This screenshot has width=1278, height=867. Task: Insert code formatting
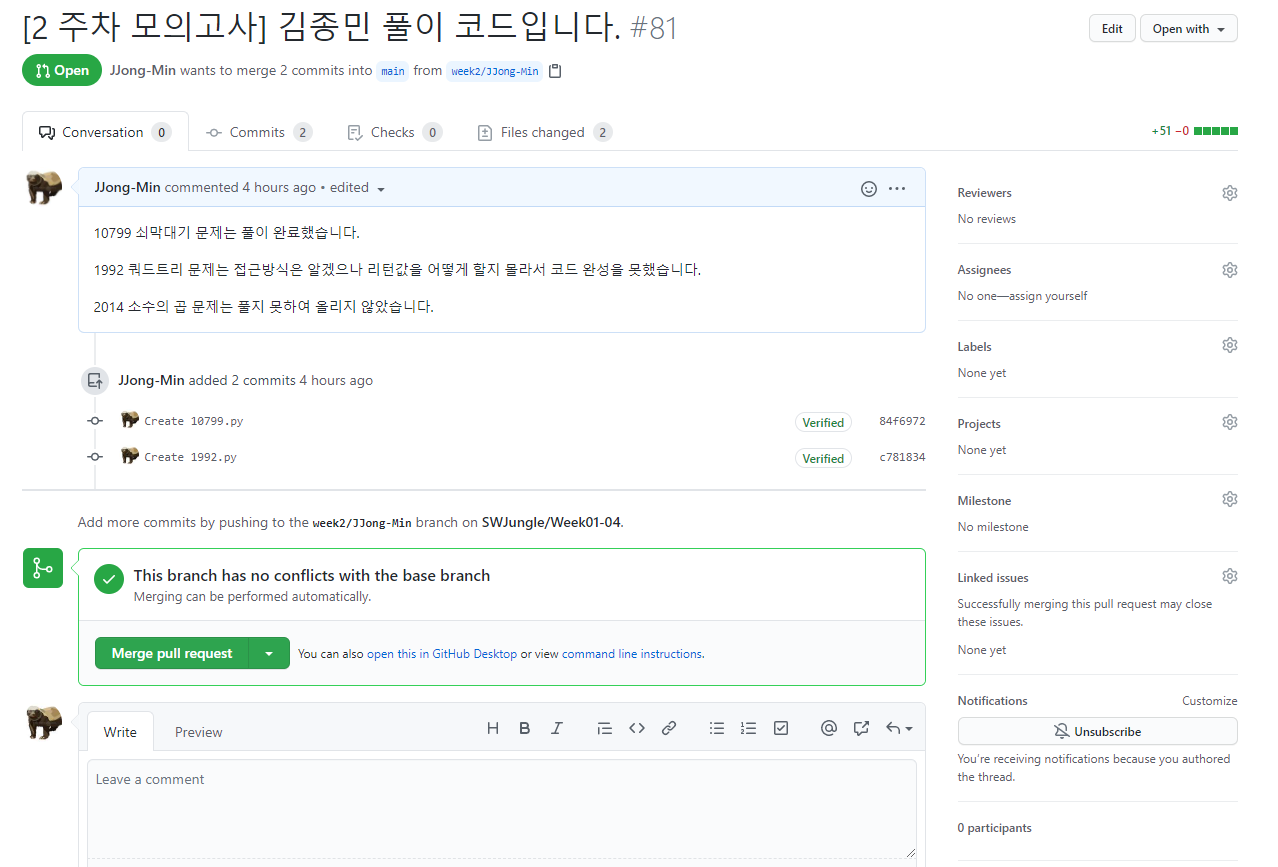tap(637, 728)
